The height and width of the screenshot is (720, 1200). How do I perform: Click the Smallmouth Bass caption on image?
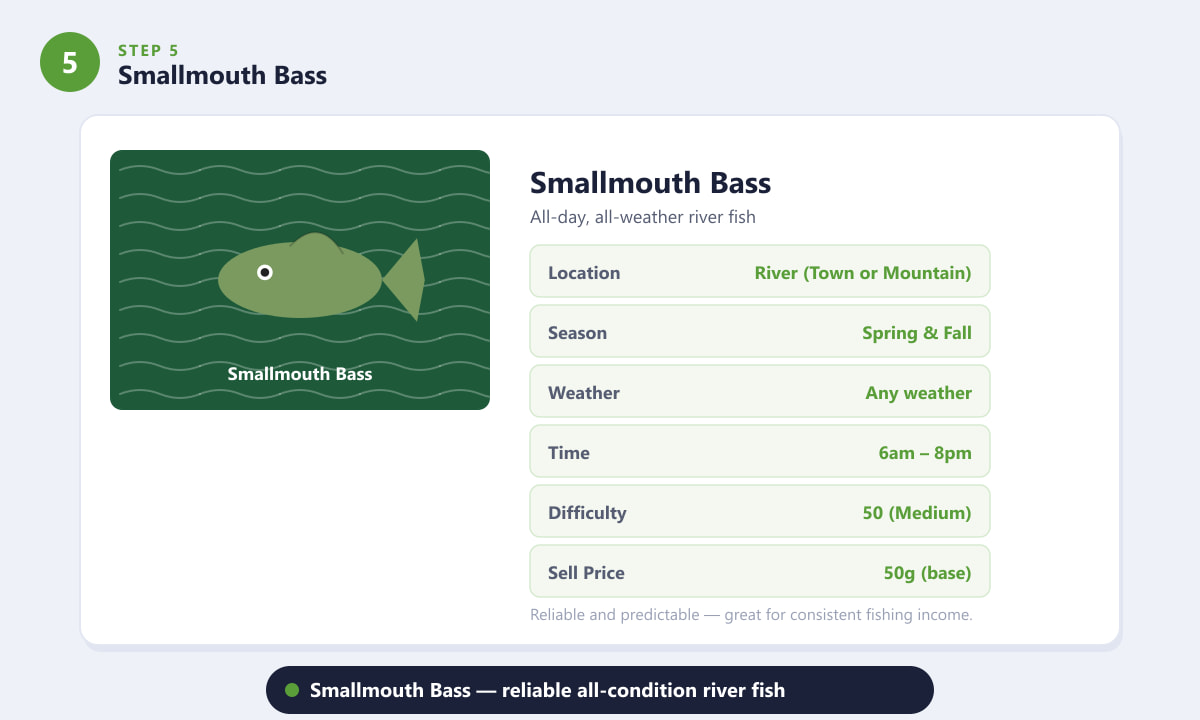click(x=300, y=374)
